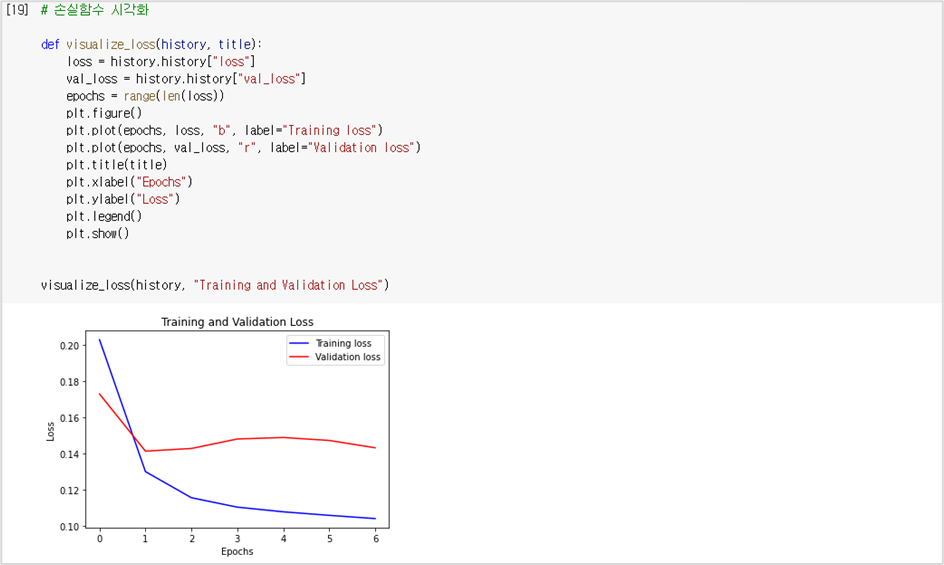Image resolution: width=944 pixels, height=565 pixels.
Task: Click the val_loss assignment line
Action: point(186,79)
